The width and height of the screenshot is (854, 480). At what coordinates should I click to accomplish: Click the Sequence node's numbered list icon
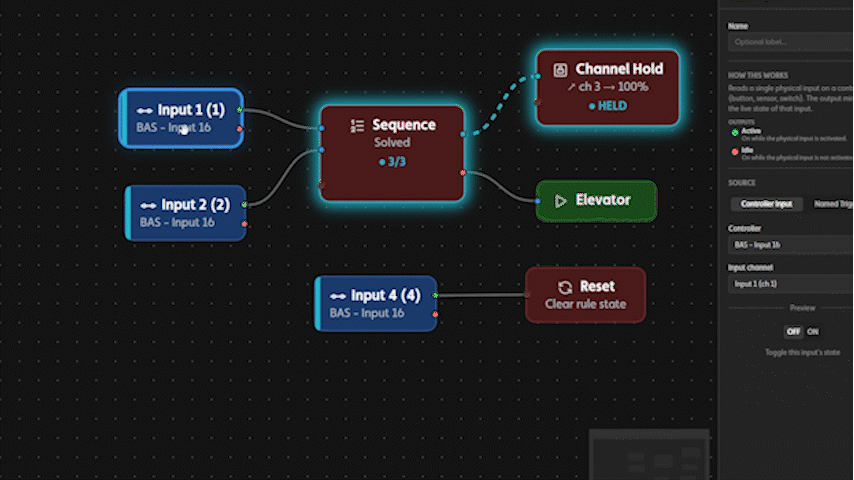click(x=357, y=126)
